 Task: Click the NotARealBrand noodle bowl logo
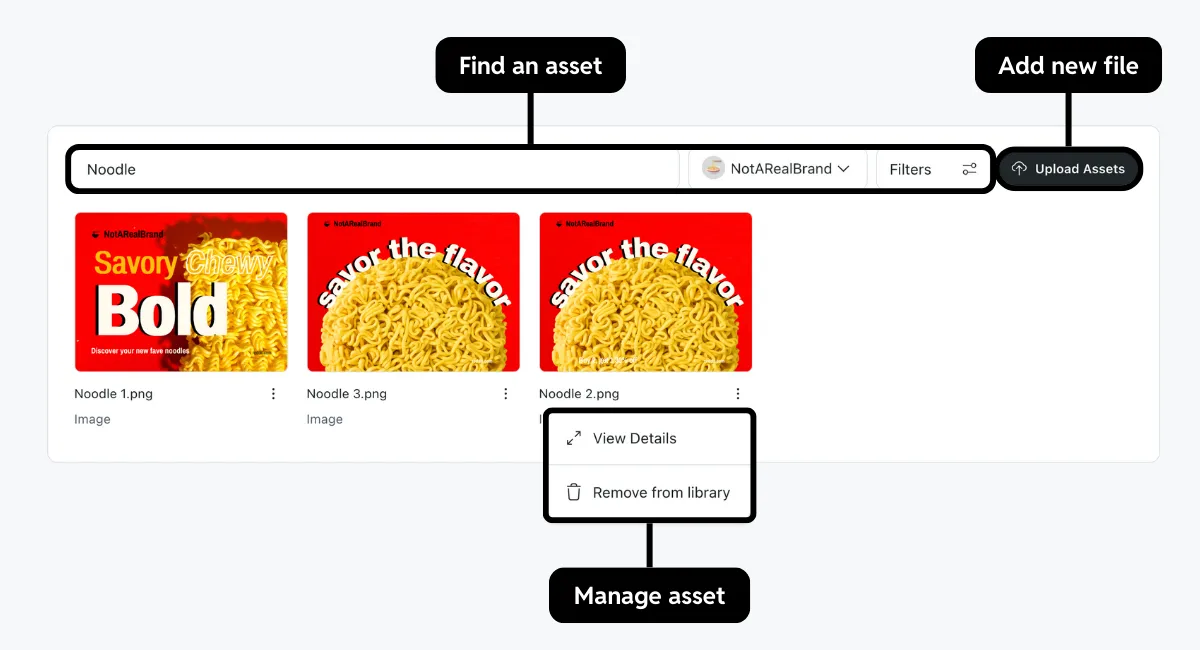[x=713, y=169]
